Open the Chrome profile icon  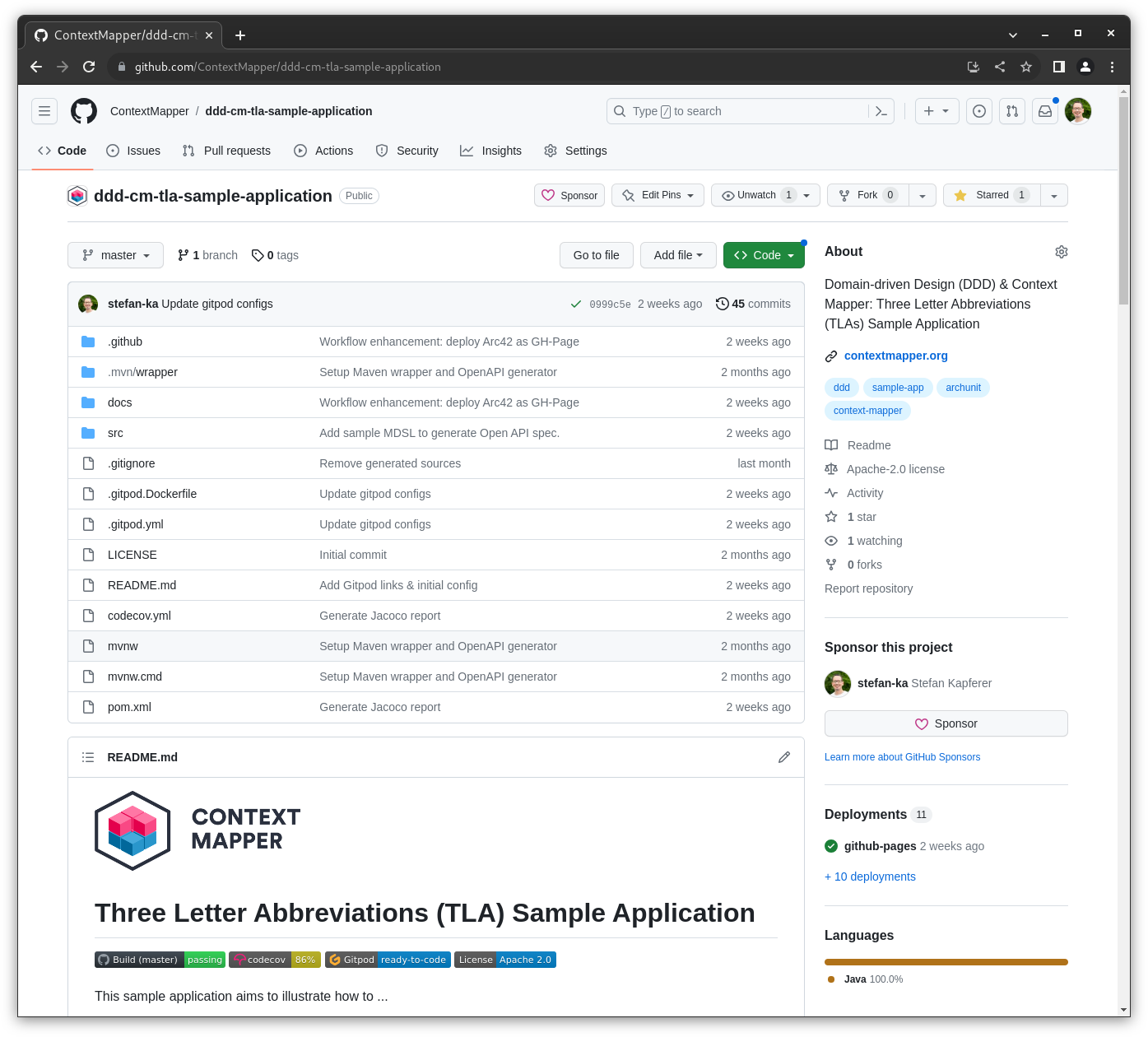1085,67
